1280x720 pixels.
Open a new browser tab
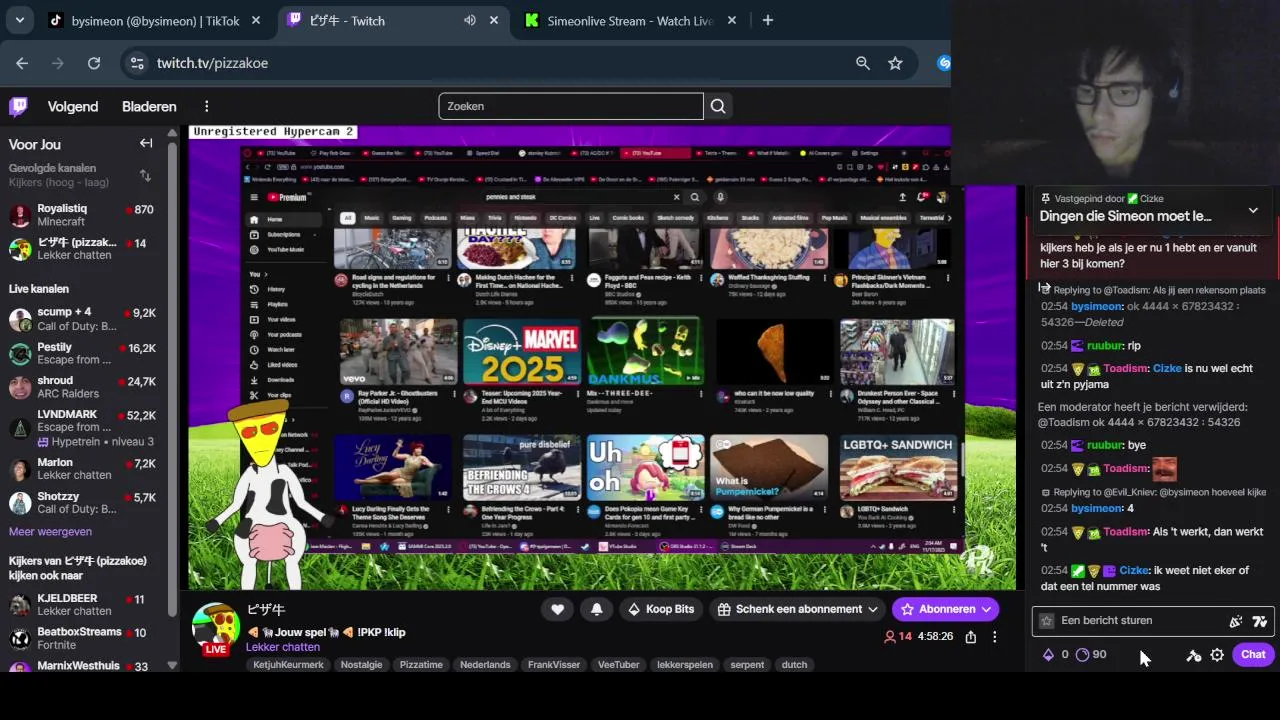[x=768, y=20]
